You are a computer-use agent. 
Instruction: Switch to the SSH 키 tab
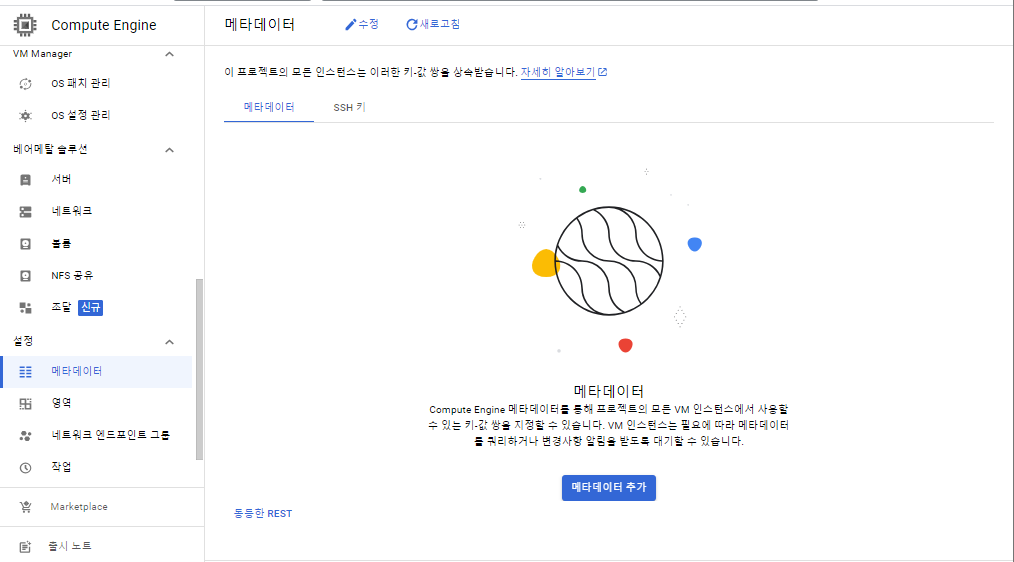(x=349, y=107)
